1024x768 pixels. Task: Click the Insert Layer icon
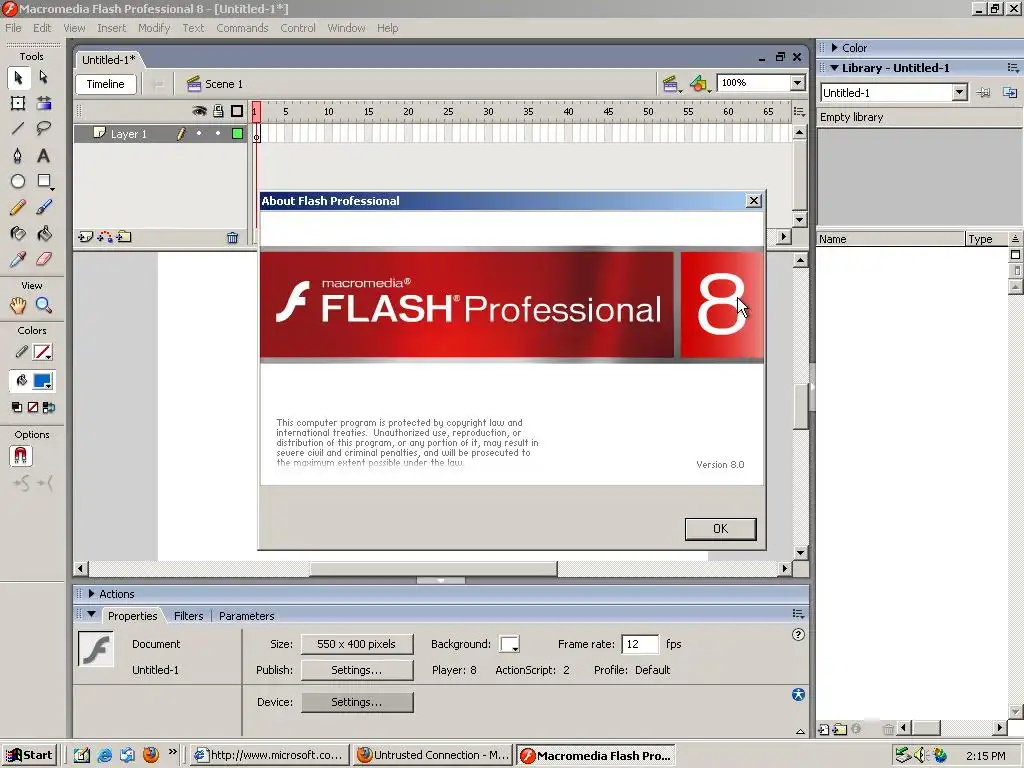[x=85, y=237]
